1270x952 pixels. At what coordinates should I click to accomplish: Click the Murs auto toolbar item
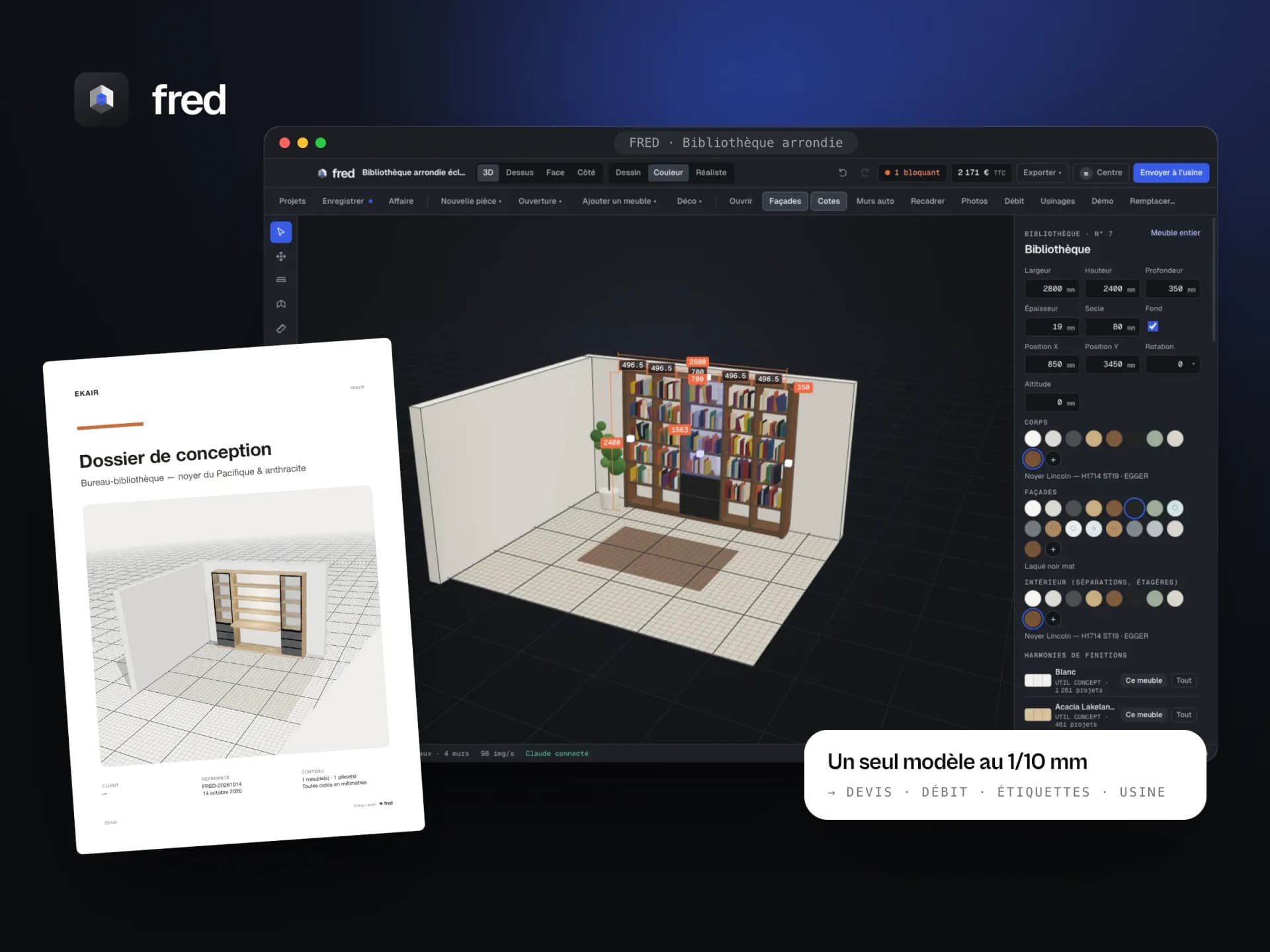pos(874,201)
